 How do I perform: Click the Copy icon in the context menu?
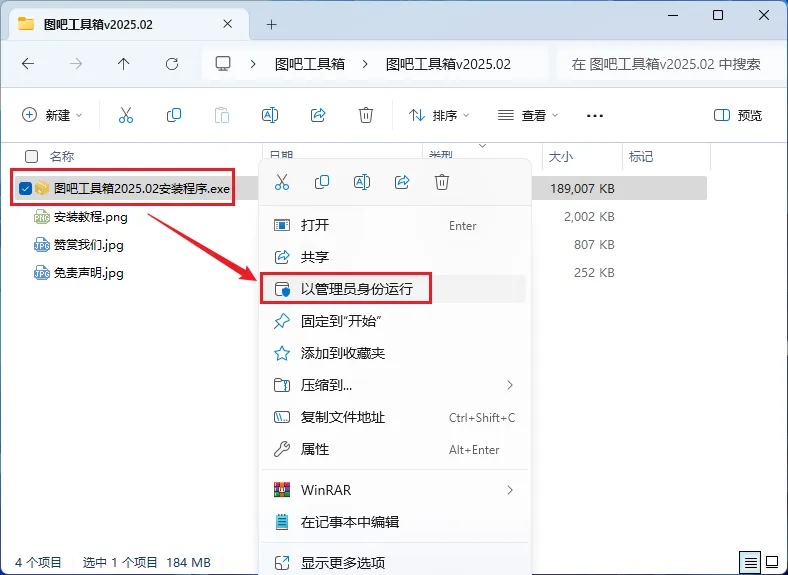[x=322, y=182]
